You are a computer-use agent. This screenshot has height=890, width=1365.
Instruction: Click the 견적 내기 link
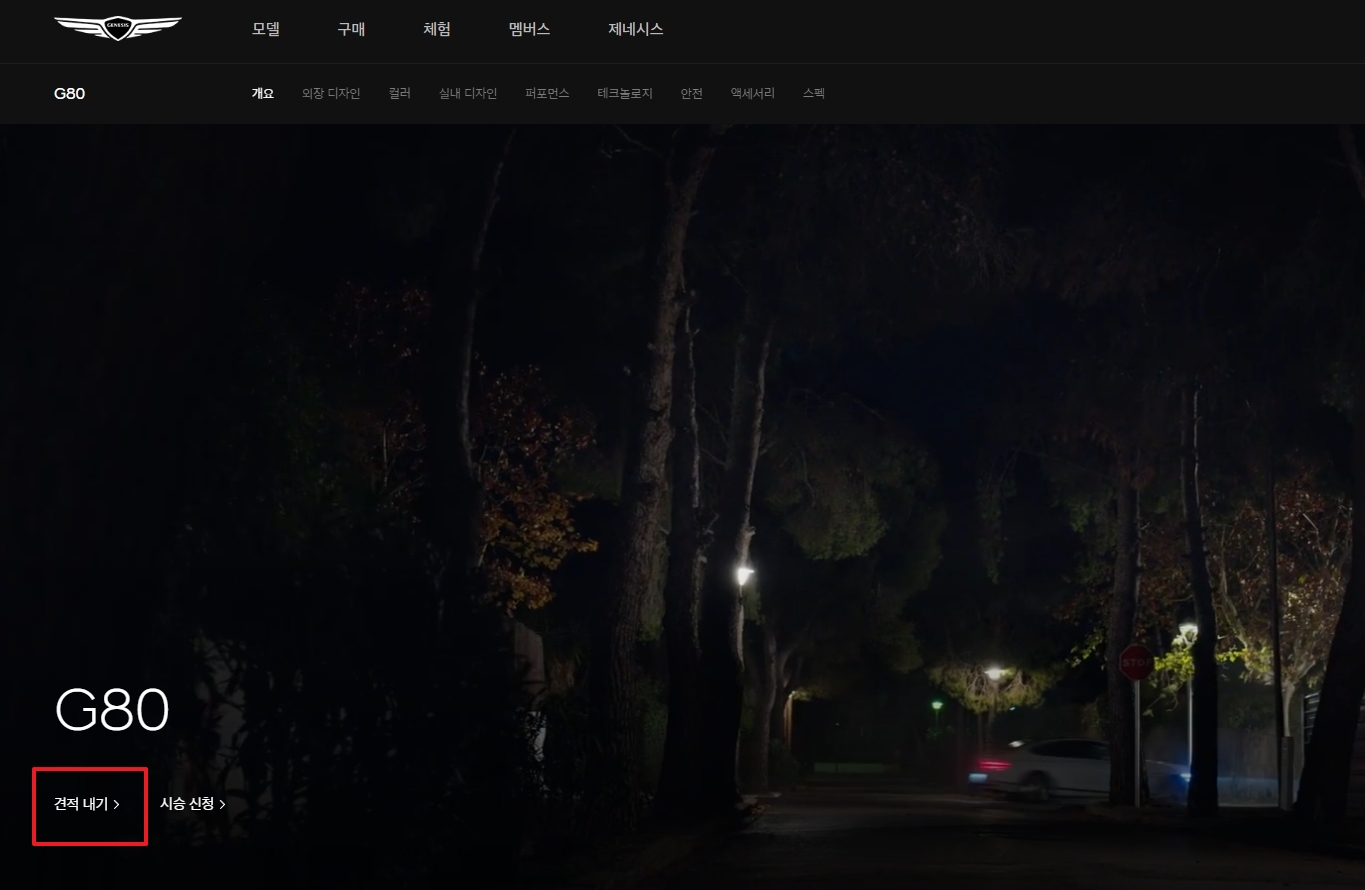coord(87,803)
